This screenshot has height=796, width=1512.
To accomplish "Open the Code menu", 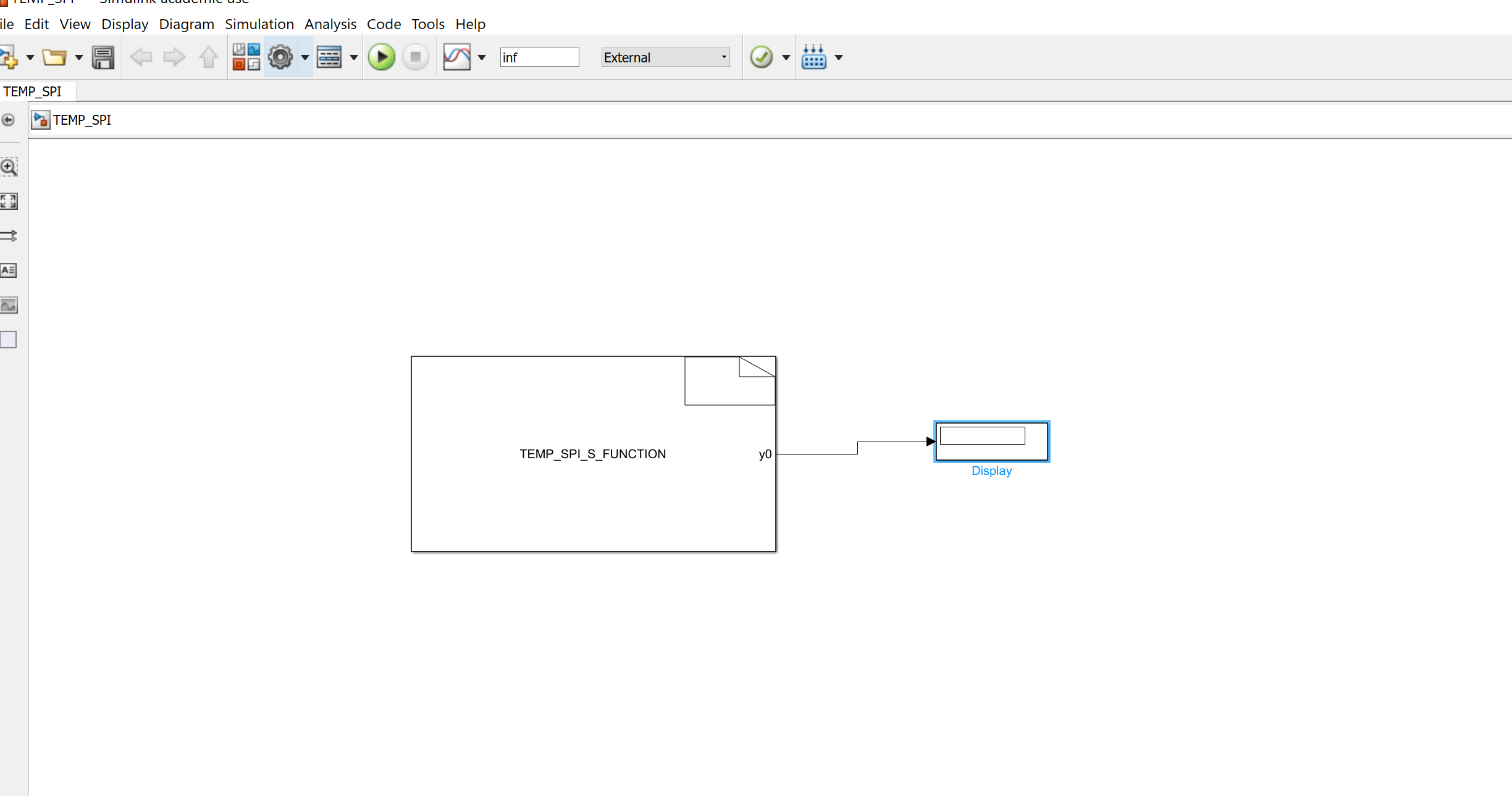I will click(x=384, y=24).
